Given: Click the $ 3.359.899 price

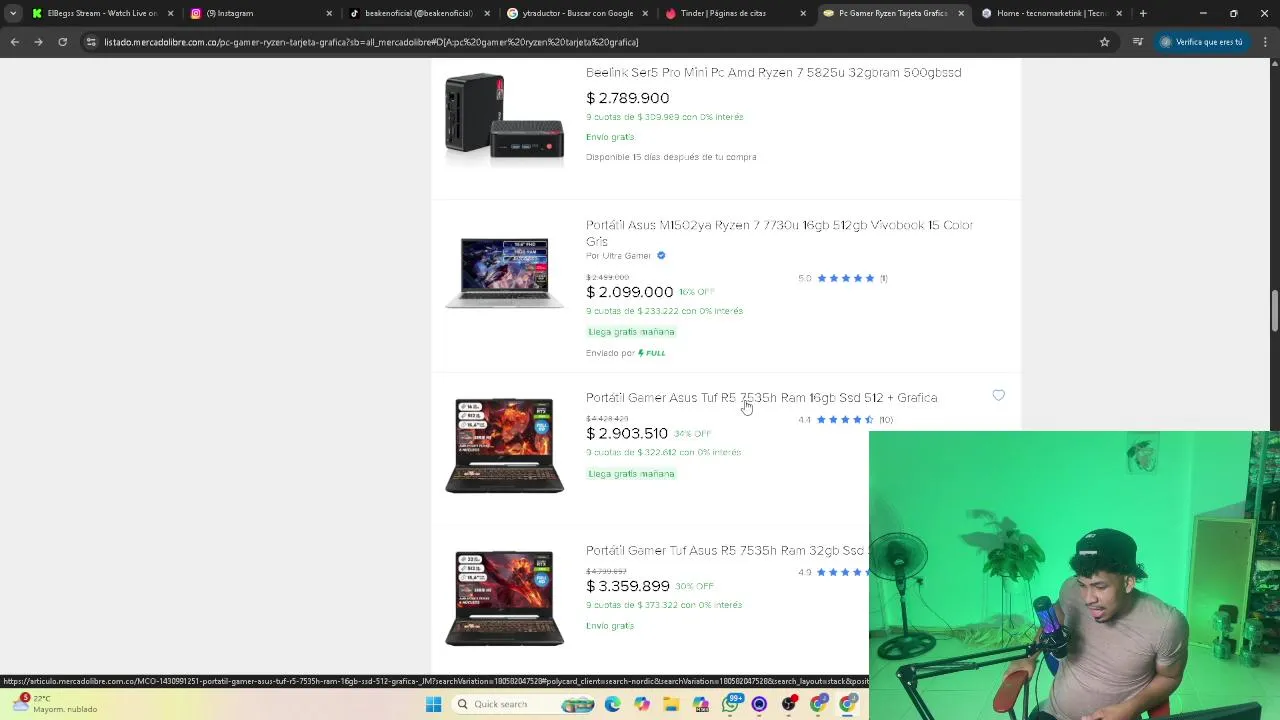Looking at the screenshot, I should (x=628, y=586).
